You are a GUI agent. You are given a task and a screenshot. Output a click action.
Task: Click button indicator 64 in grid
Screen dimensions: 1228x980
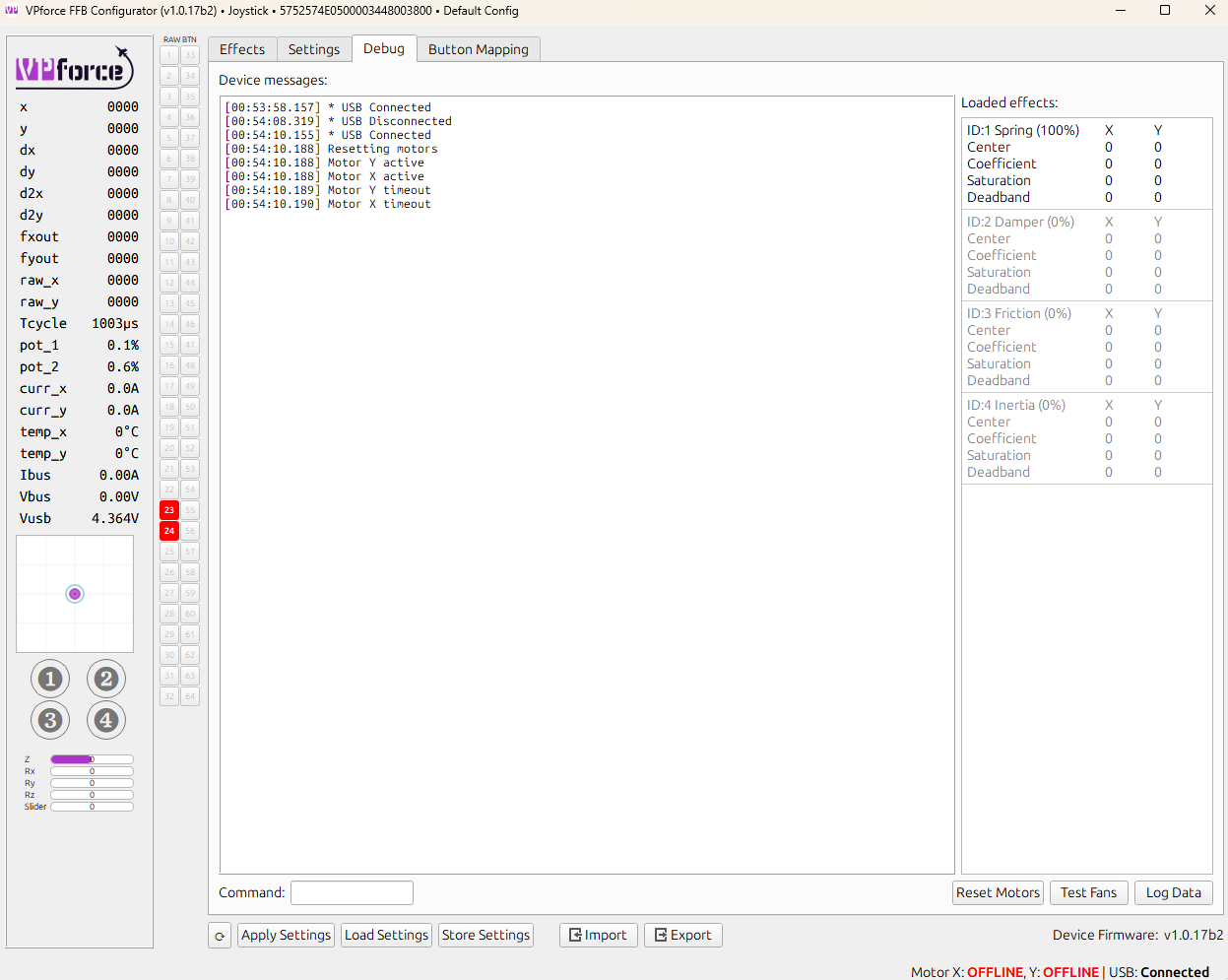pyautogui.click(x=190, y=696)
